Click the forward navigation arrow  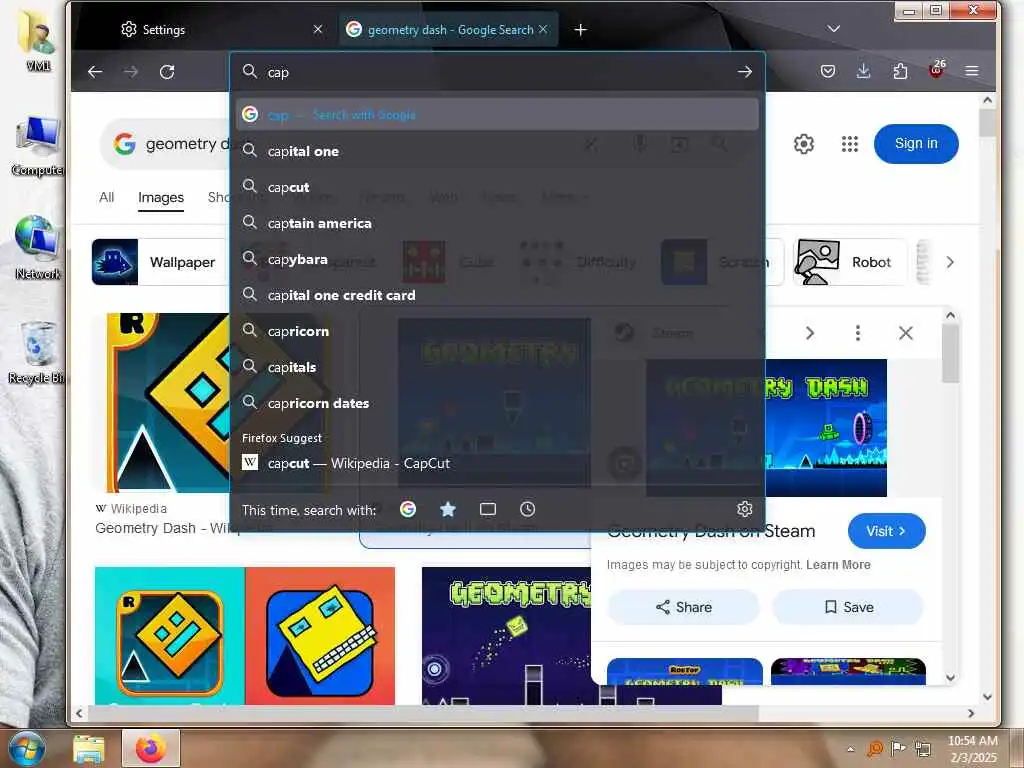[131, 72]
